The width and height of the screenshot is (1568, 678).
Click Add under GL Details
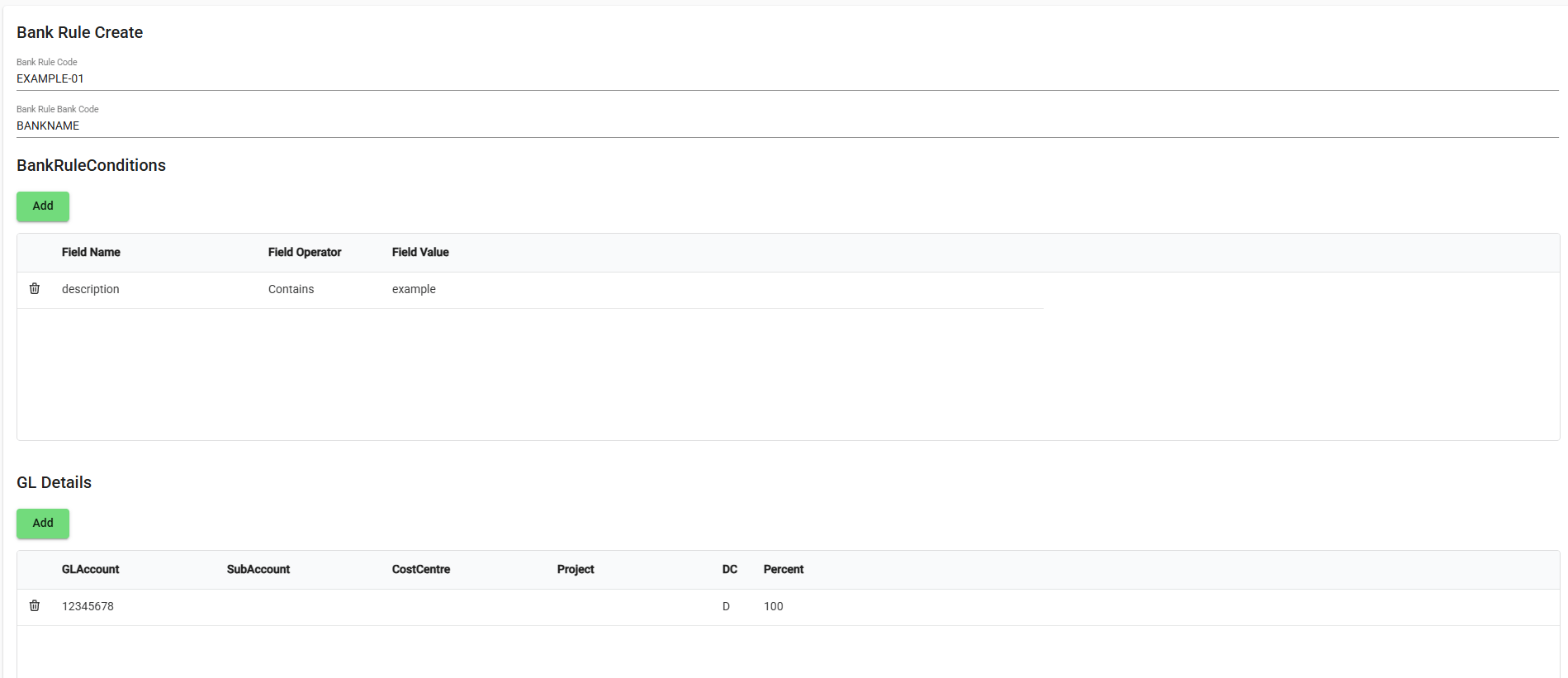click(x=43, y=524)
